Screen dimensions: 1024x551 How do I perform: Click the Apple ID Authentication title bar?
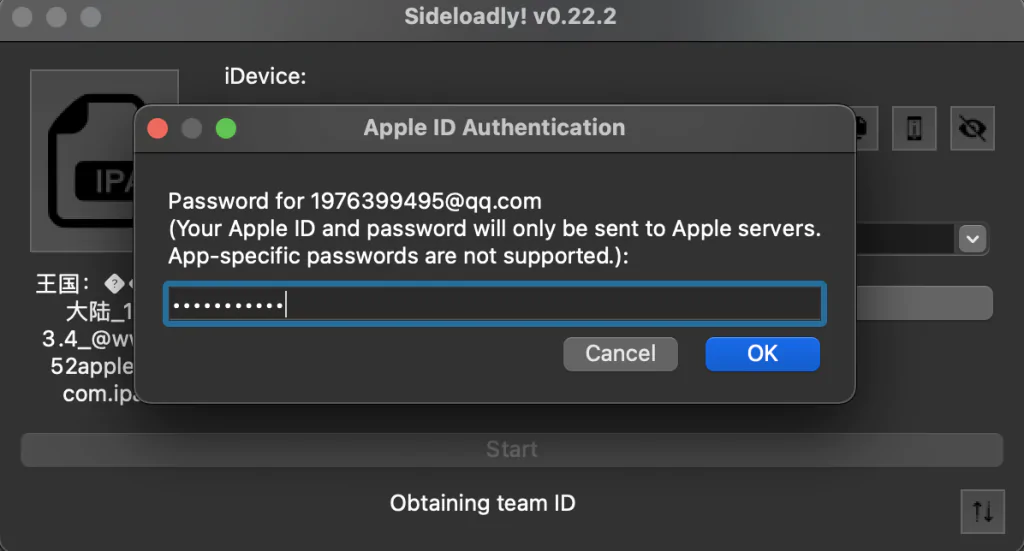[x=494, y=128]
